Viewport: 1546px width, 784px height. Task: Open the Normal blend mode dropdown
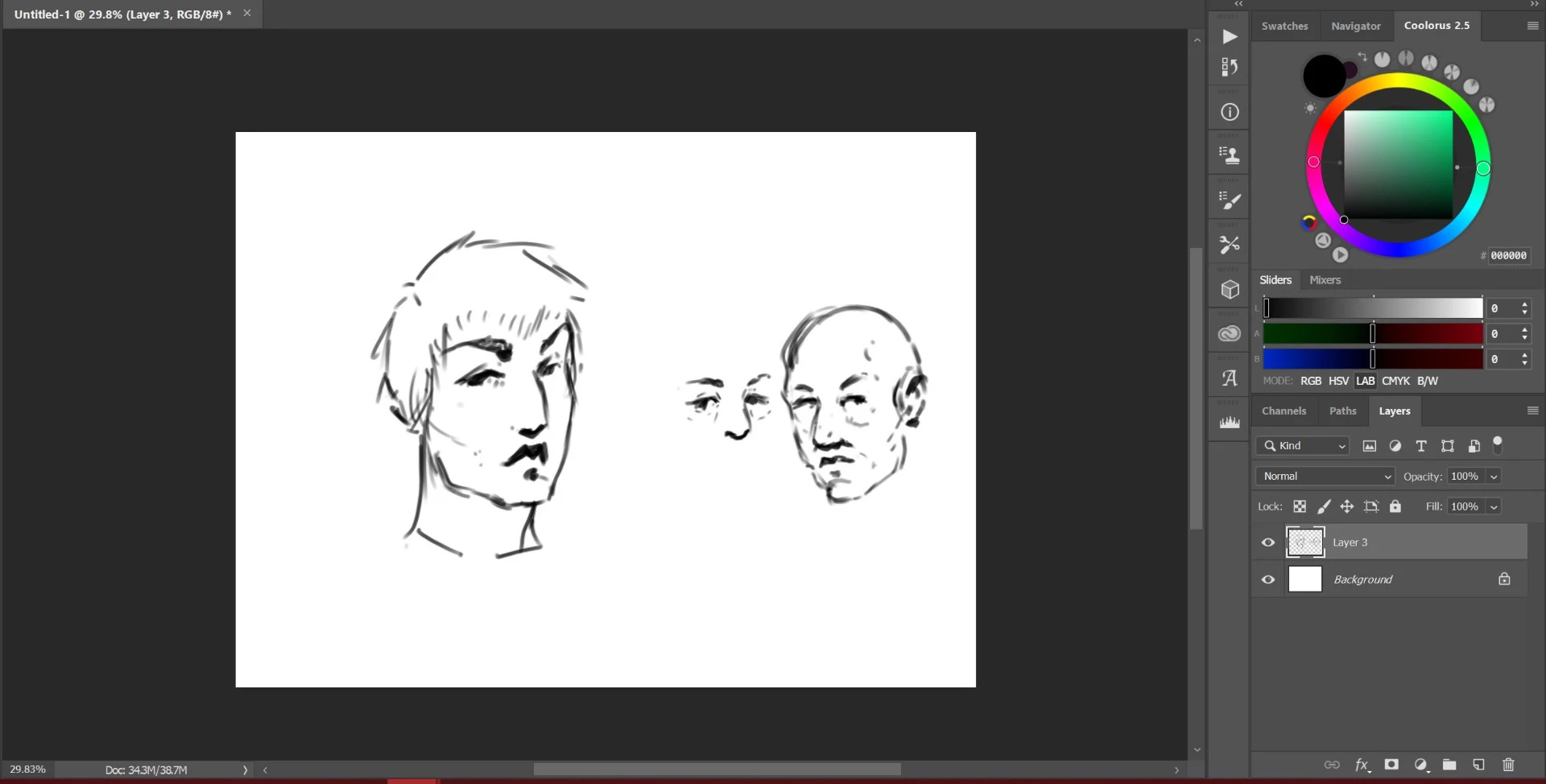(1325, 477)
